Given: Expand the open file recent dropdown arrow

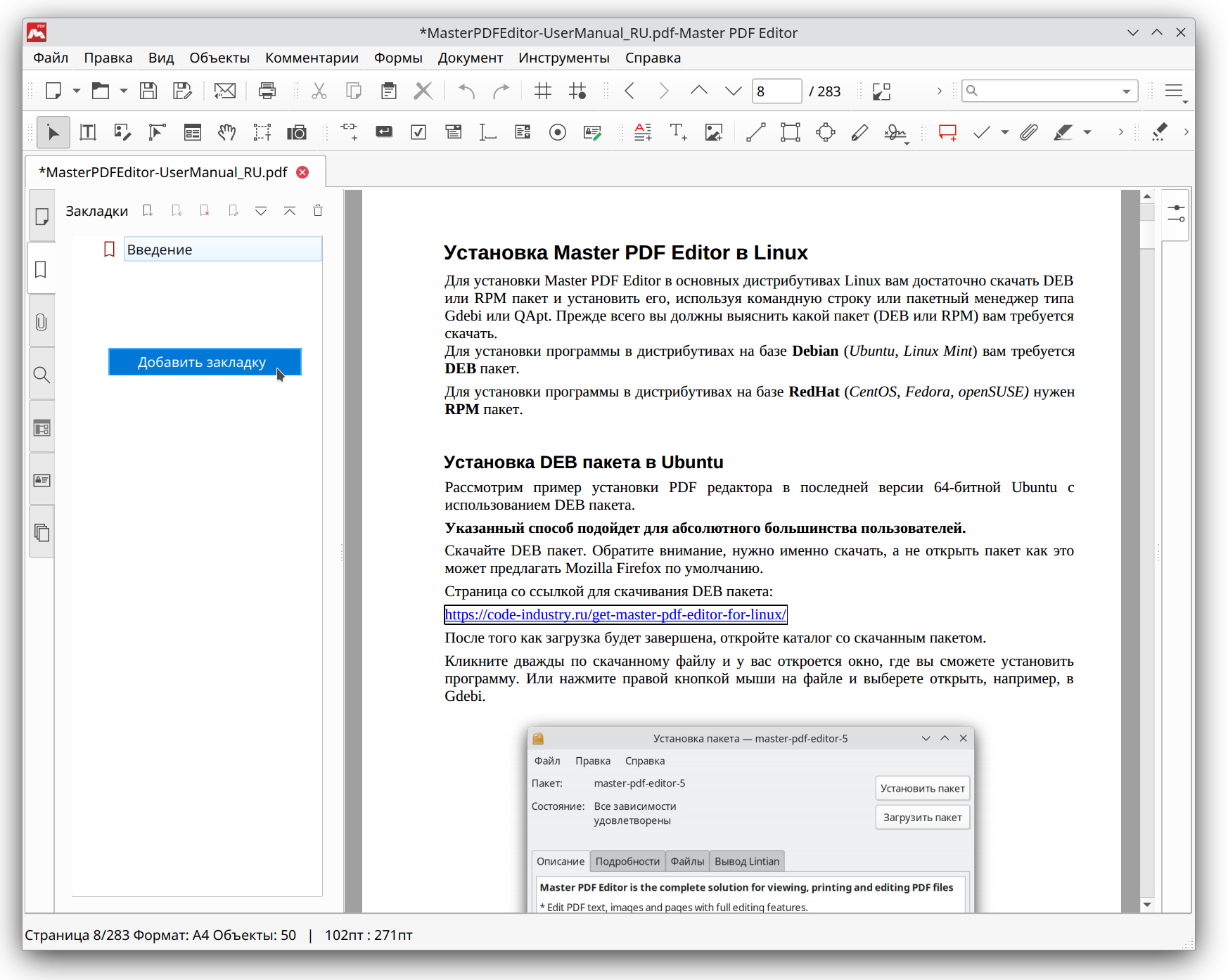Looking at the screenshot, I should click(123, 91).
